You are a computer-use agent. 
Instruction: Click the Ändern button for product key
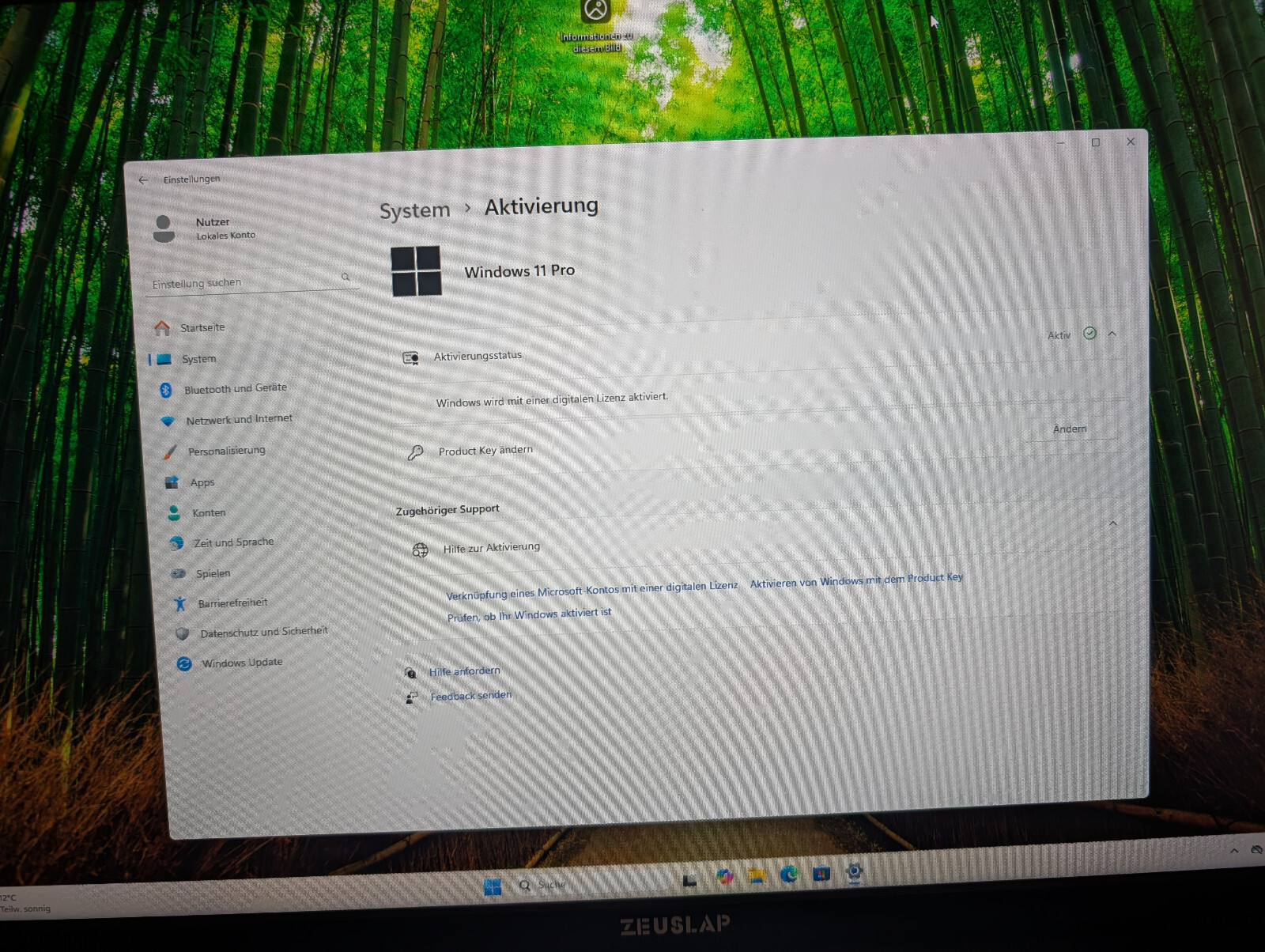pyautogui.click(x=1070, y=429)
